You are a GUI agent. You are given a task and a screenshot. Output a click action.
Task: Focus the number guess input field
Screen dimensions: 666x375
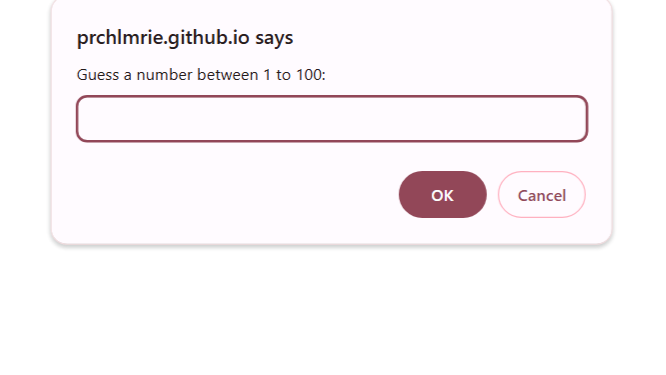click(x=332, y=119)
